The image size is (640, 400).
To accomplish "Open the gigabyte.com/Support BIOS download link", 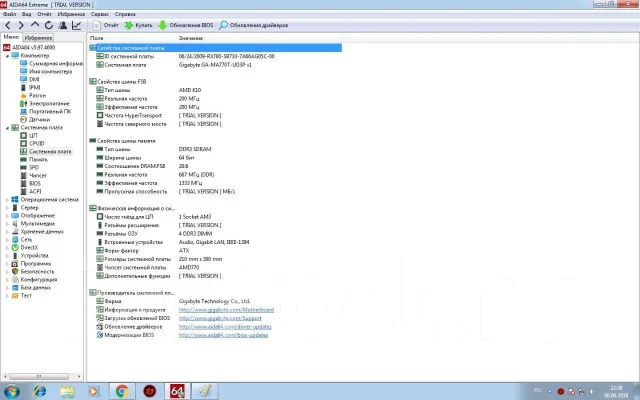I will tap(220, 318).
